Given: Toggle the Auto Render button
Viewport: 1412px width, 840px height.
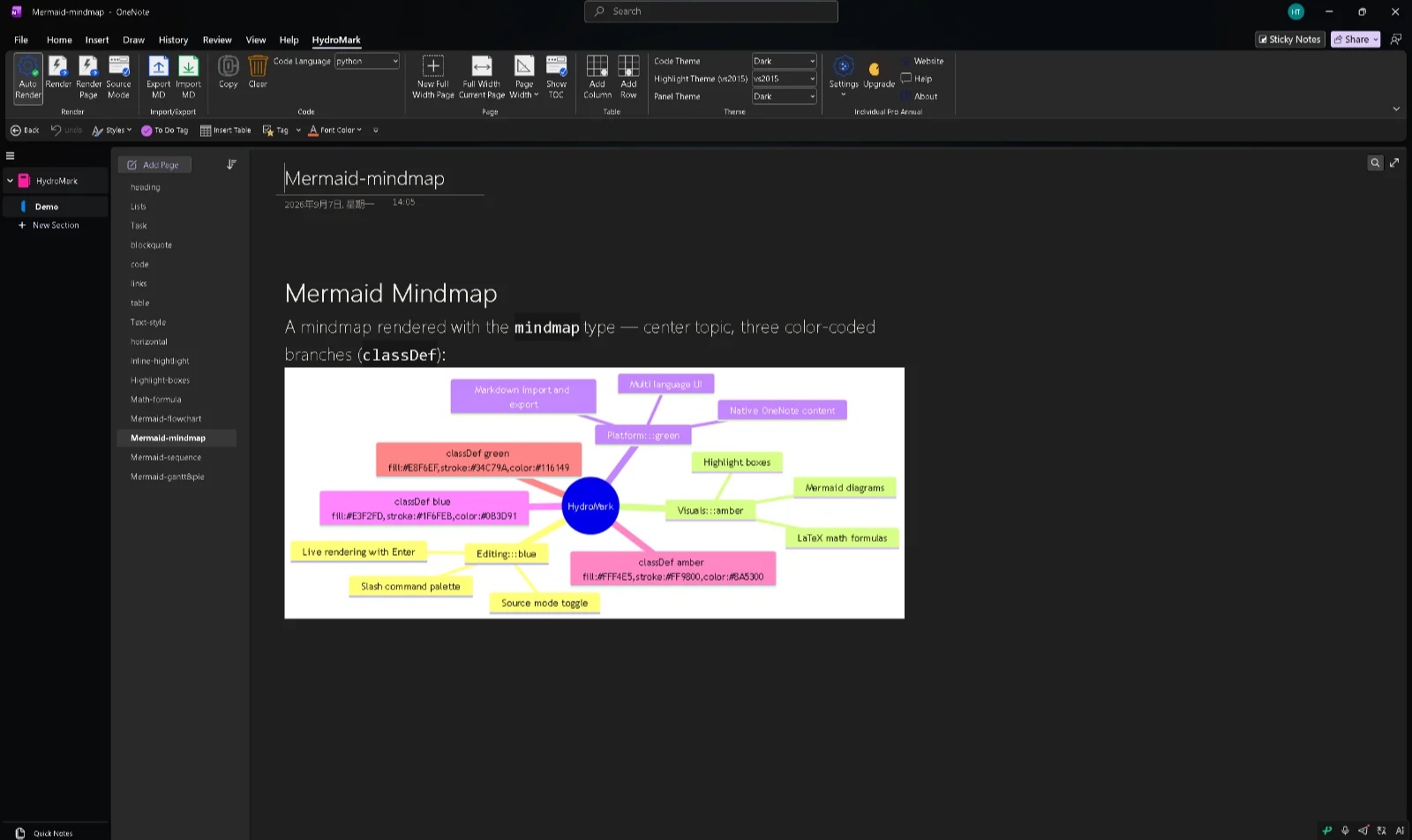Looking at the screenshot, I should click(28, 78).
